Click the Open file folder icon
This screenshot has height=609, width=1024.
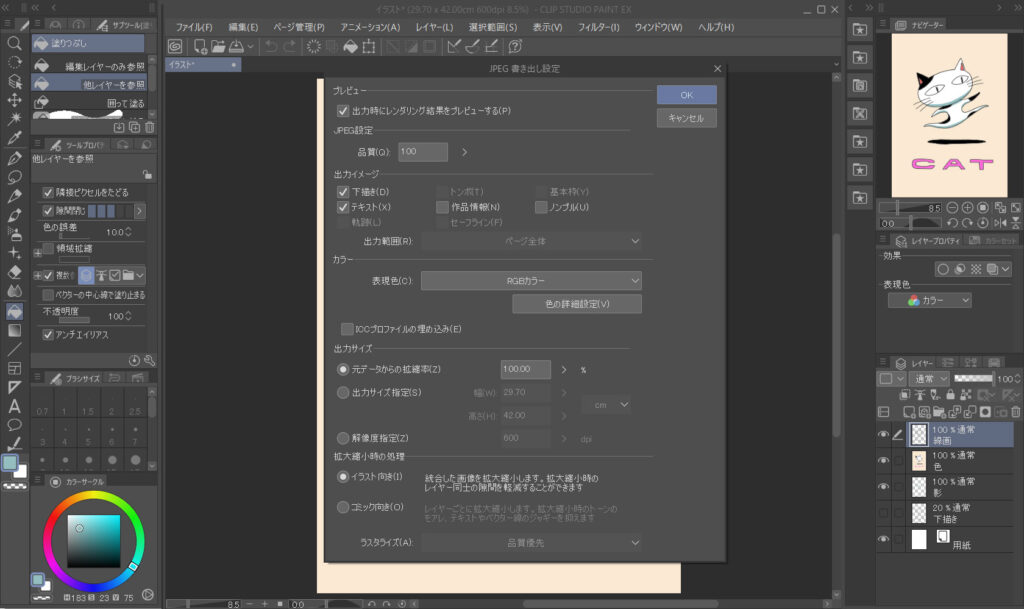[x=217, y=46]
